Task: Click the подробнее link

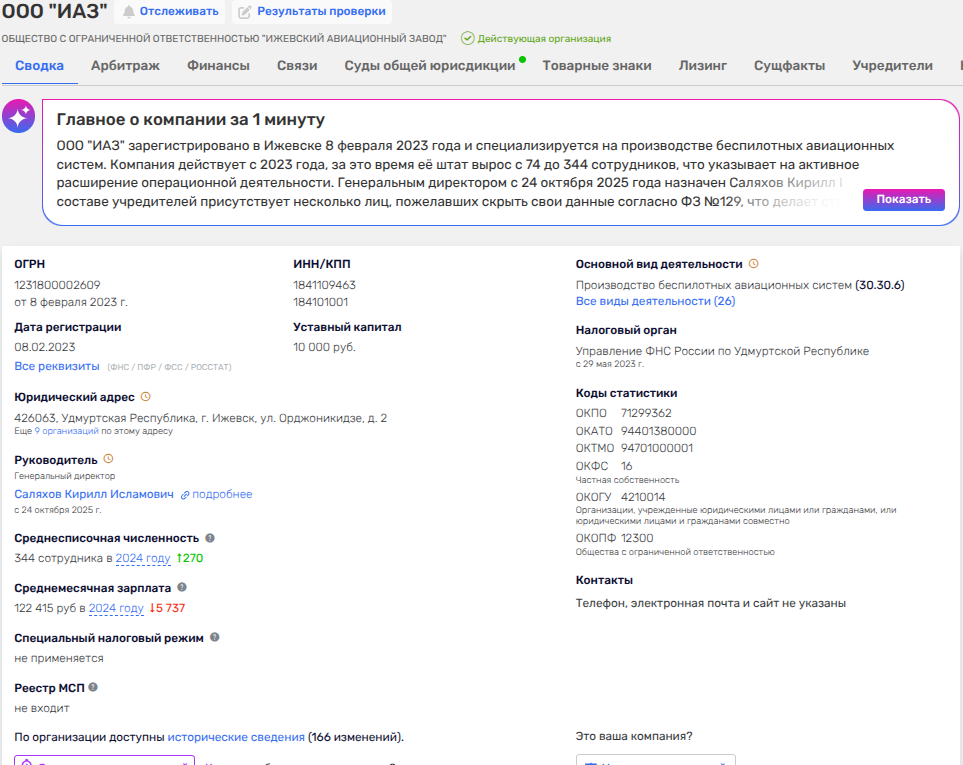Action: (x=222, y=494)
